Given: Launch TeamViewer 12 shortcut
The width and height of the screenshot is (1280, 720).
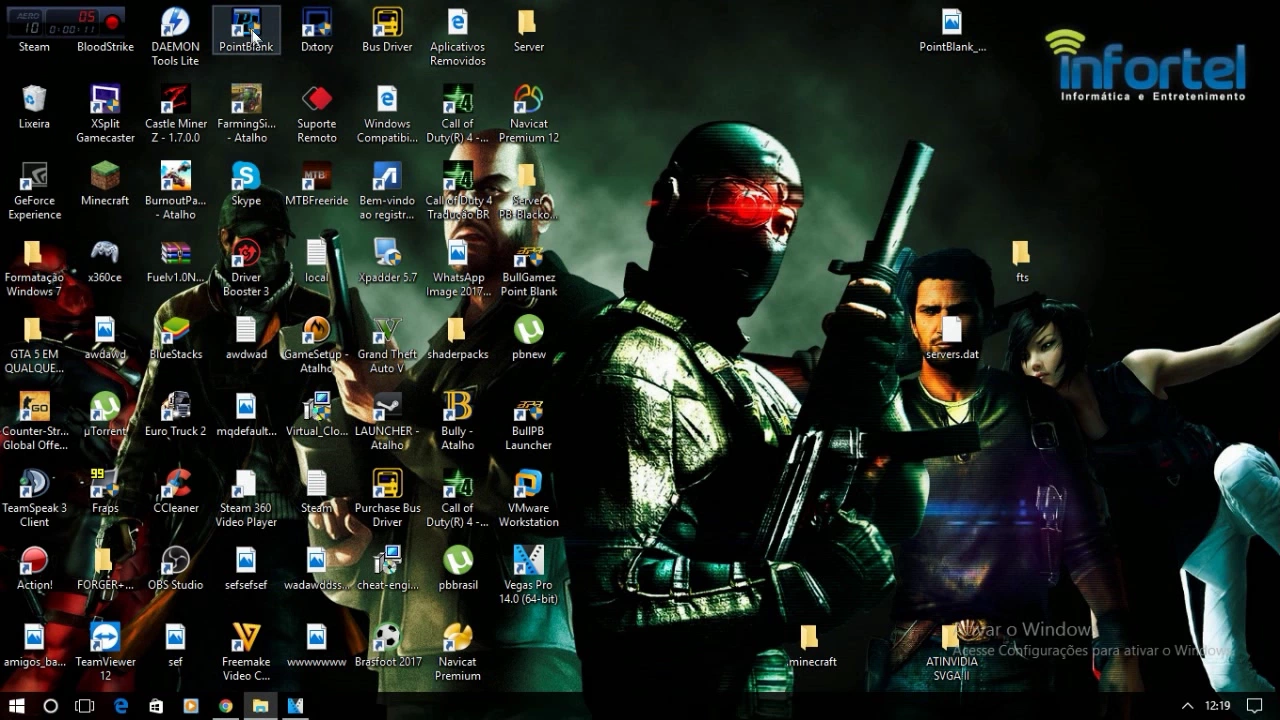Looking at the screenshot, I should pos(105,653).
